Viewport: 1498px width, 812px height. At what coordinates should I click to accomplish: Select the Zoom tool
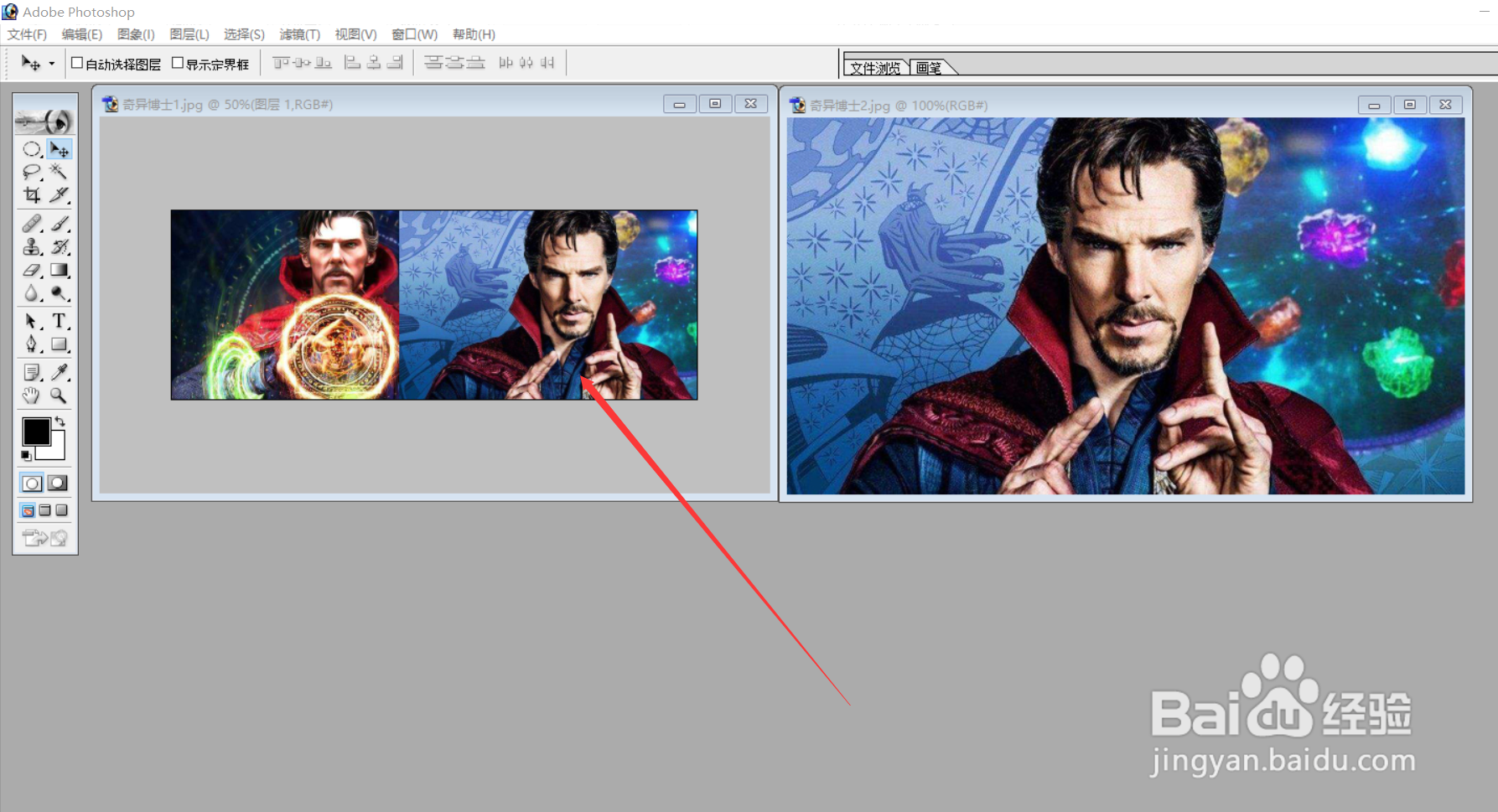59,396
